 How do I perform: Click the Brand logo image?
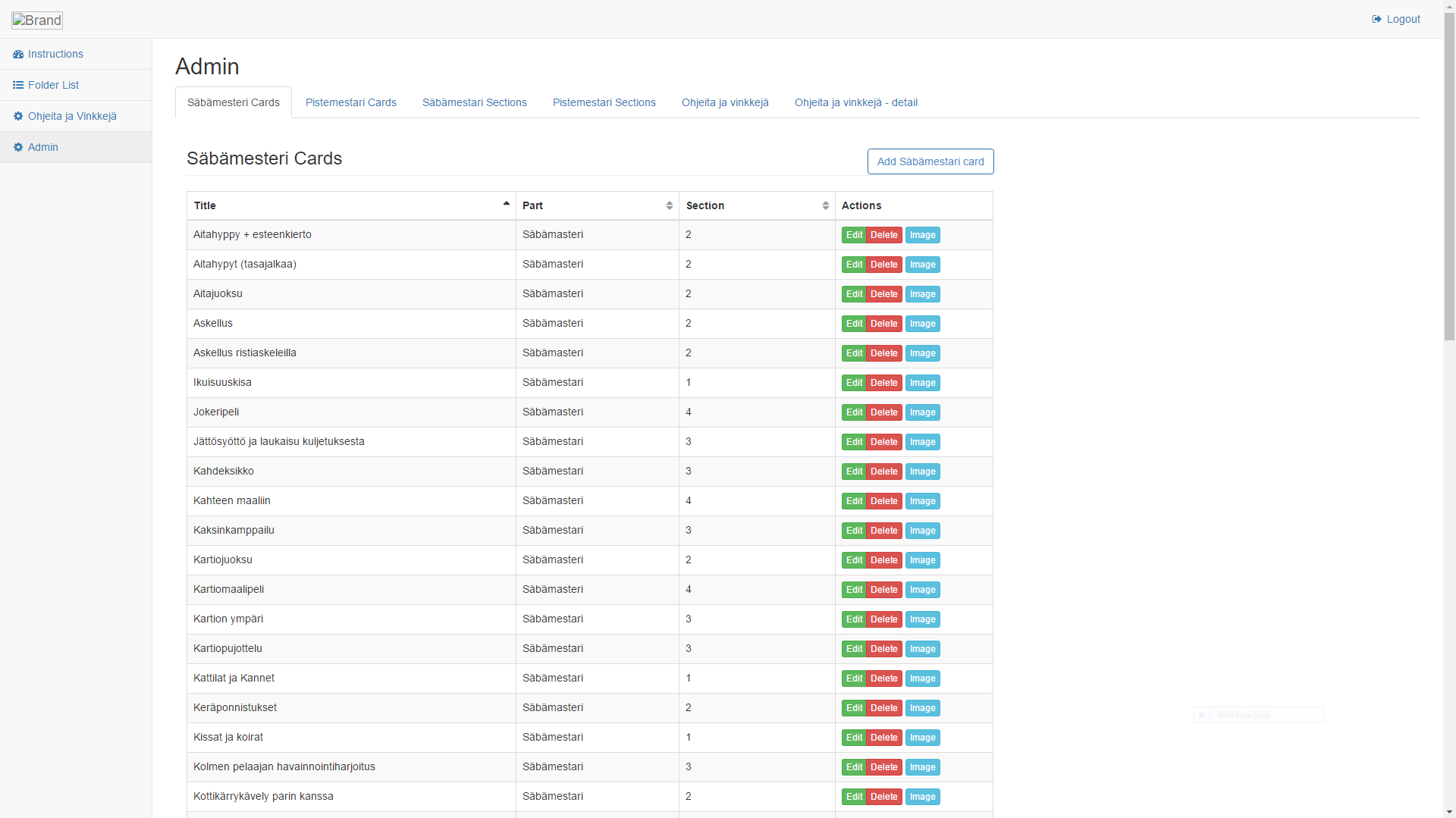[37, 20]
